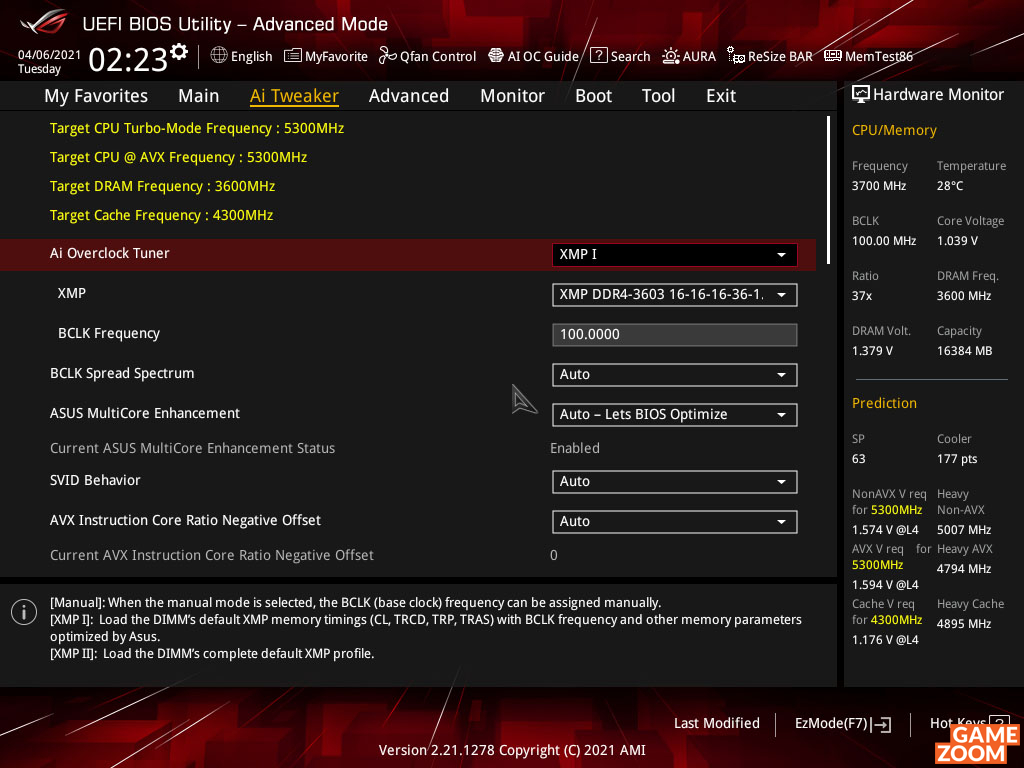Switch to Main tab

pos(199,96)
